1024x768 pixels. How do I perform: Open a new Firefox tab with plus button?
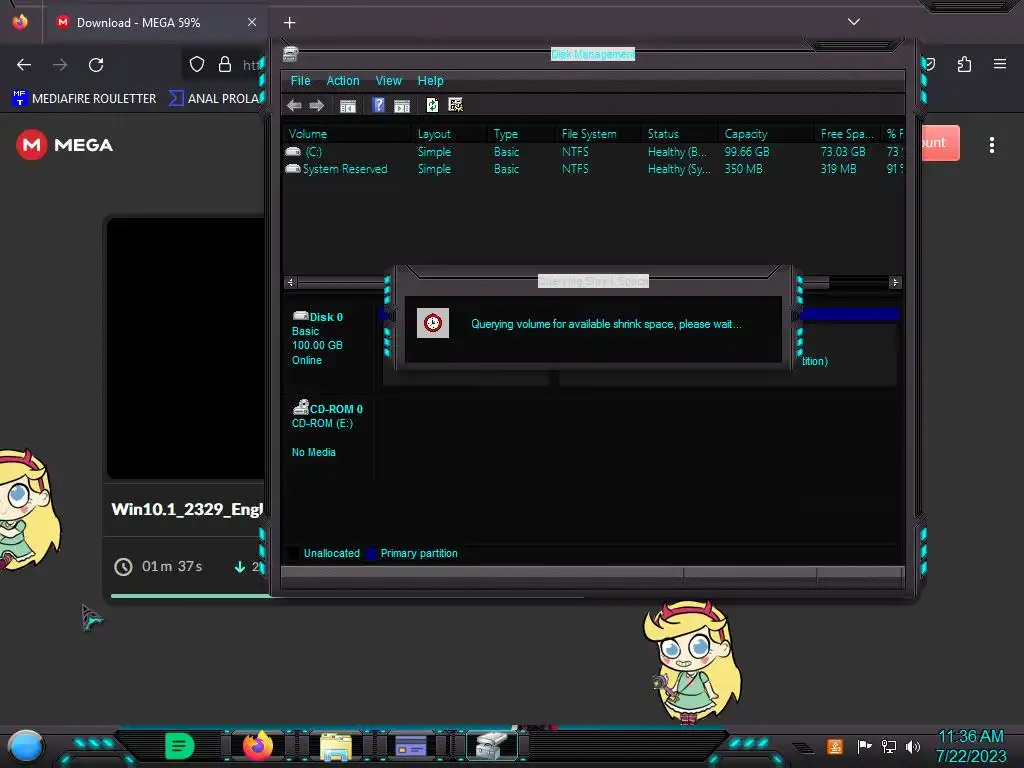289,23
